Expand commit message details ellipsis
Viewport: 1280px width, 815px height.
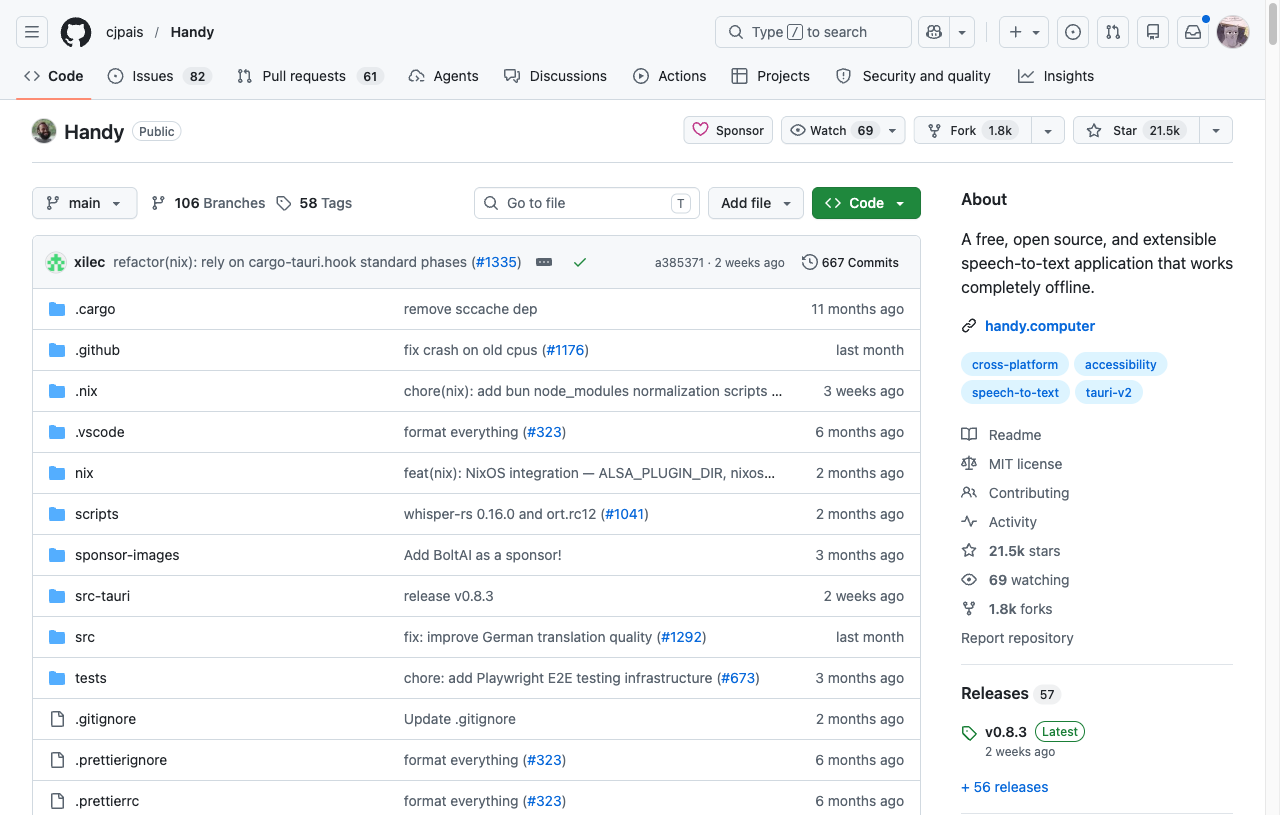(544, 262)
